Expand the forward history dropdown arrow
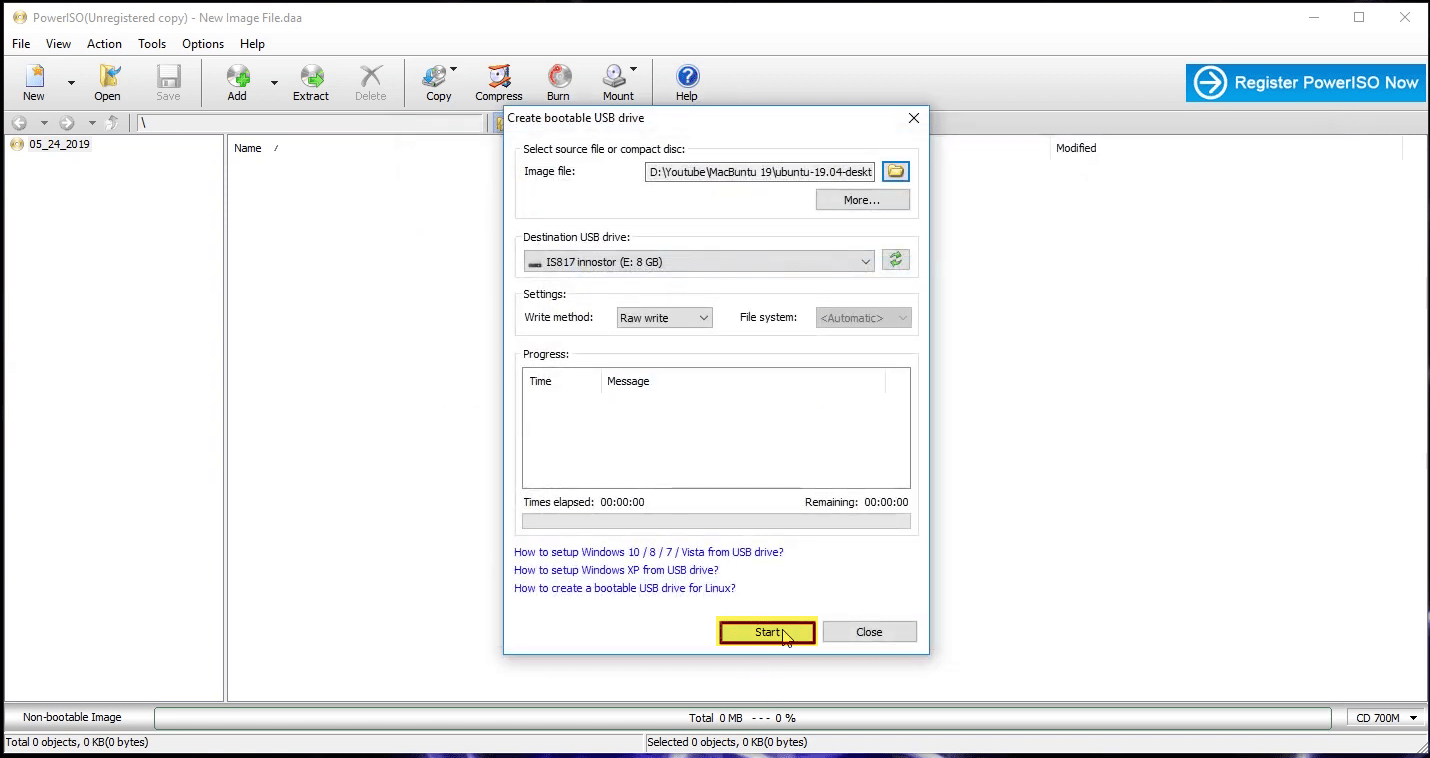The height and width of the screenshot is (758, 1430). click(92, 123)
